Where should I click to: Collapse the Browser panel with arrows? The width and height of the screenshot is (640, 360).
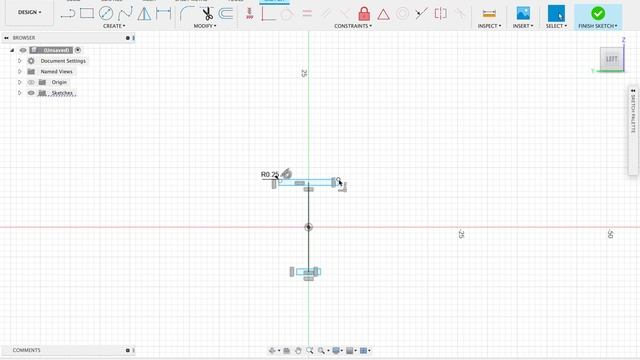coord(6,38)
